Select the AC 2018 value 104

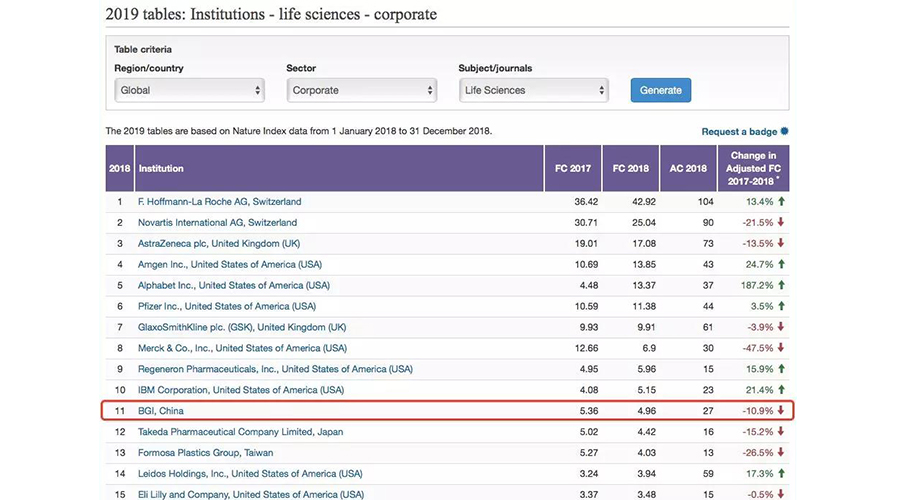[x=705, y=202]
